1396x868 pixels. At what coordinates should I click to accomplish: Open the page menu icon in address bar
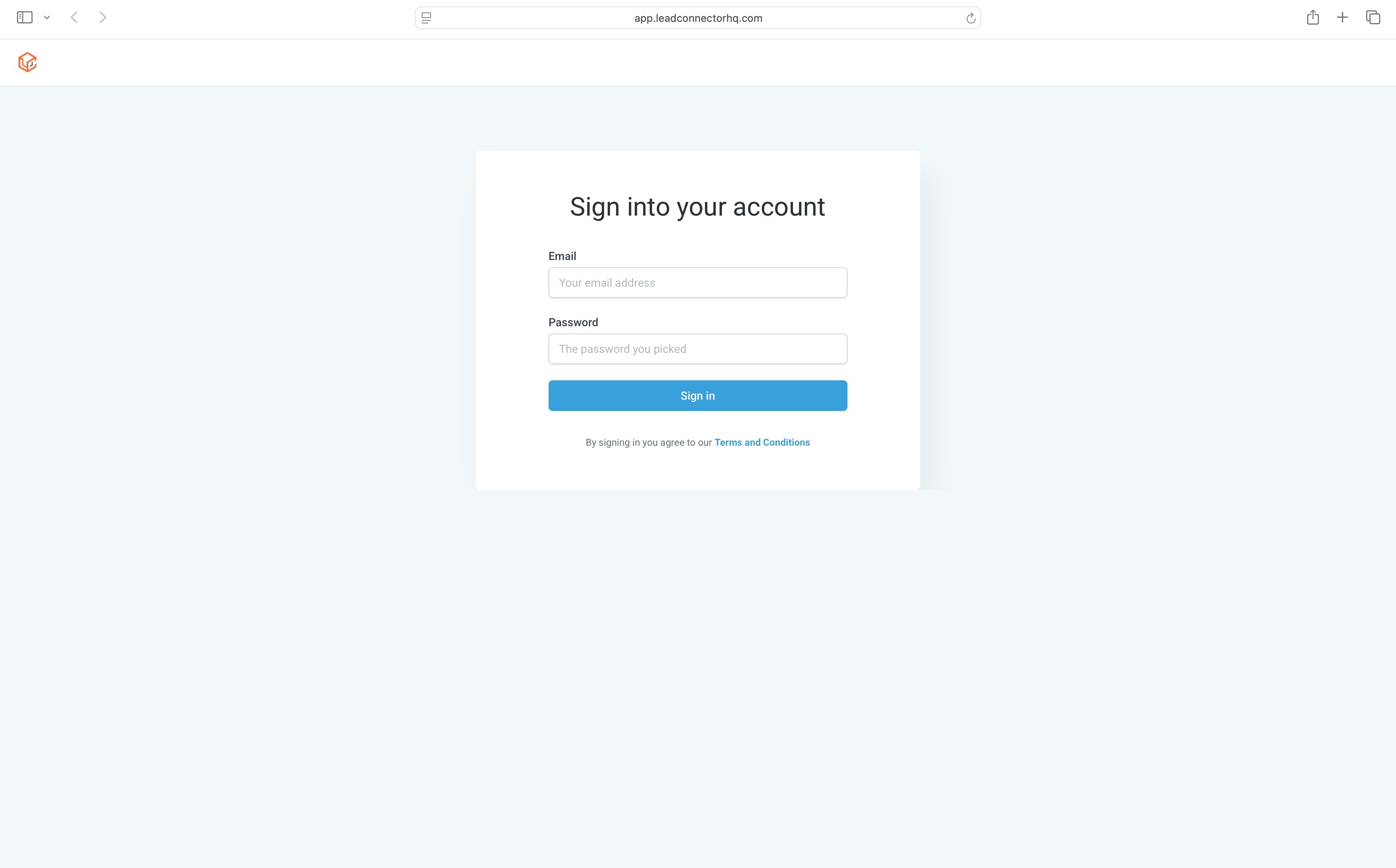click(426, 18)
